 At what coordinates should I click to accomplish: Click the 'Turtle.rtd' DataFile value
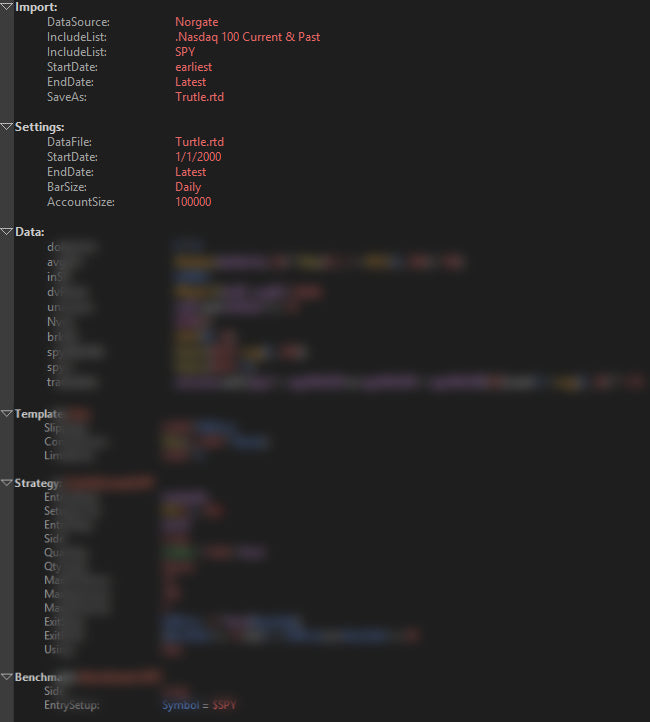(199, 142)
